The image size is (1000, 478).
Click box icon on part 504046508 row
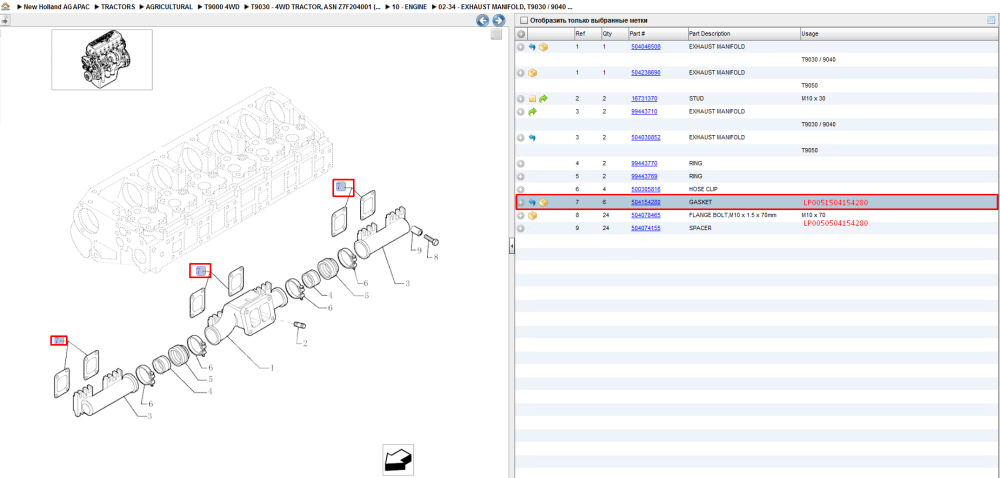click(543, 47)
